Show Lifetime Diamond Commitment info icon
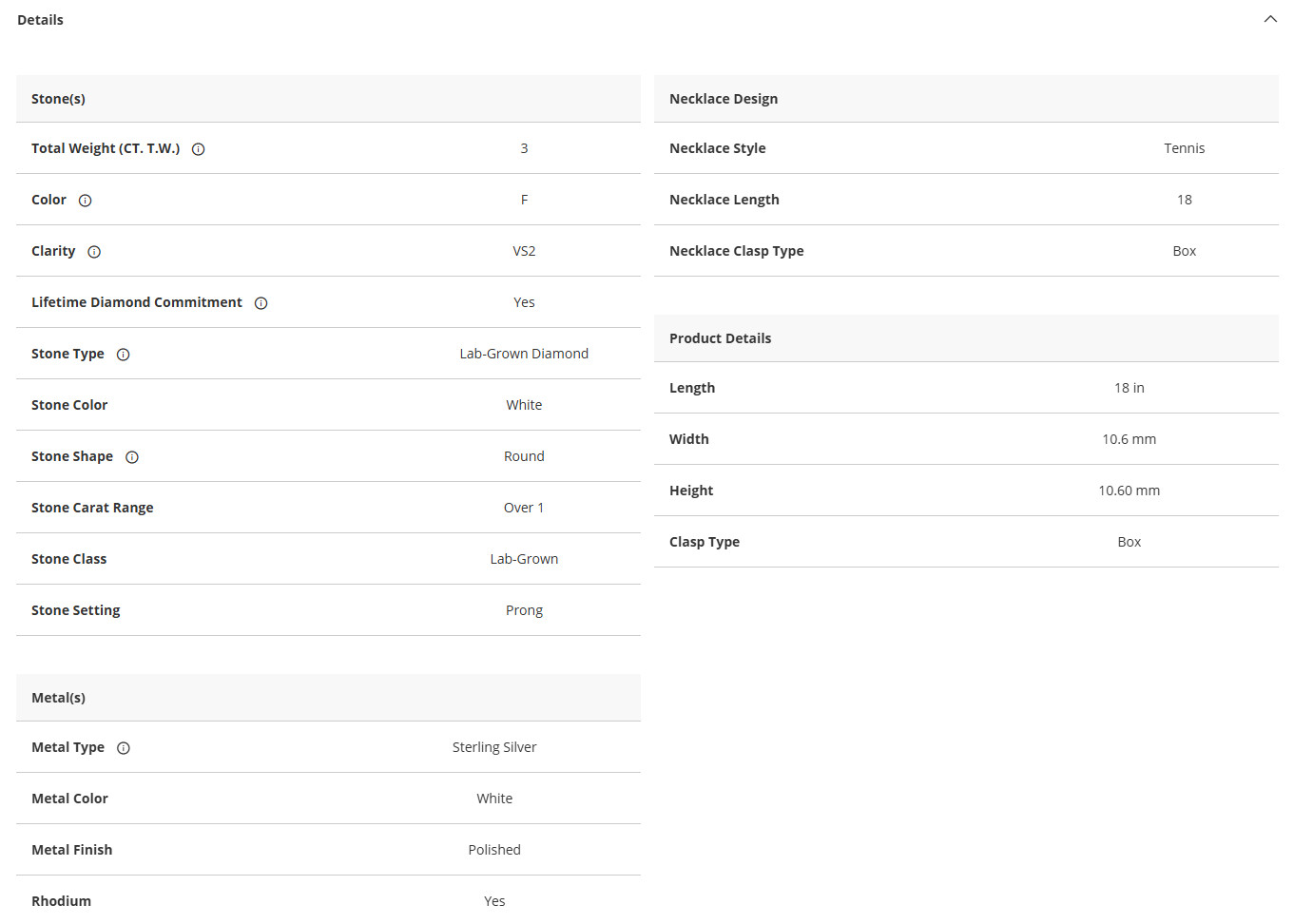The height and width of the screenshot is (924, 1294). click(261, 303)
